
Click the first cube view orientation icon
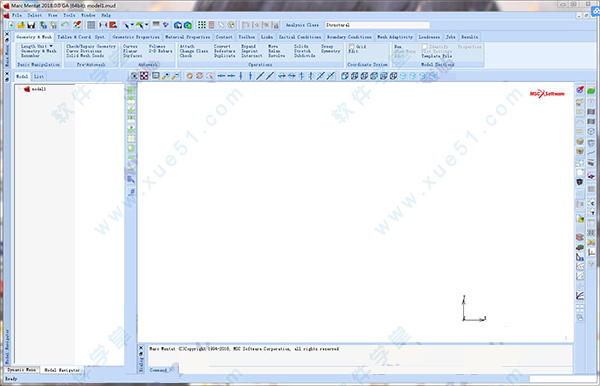(x=344, y=76)
